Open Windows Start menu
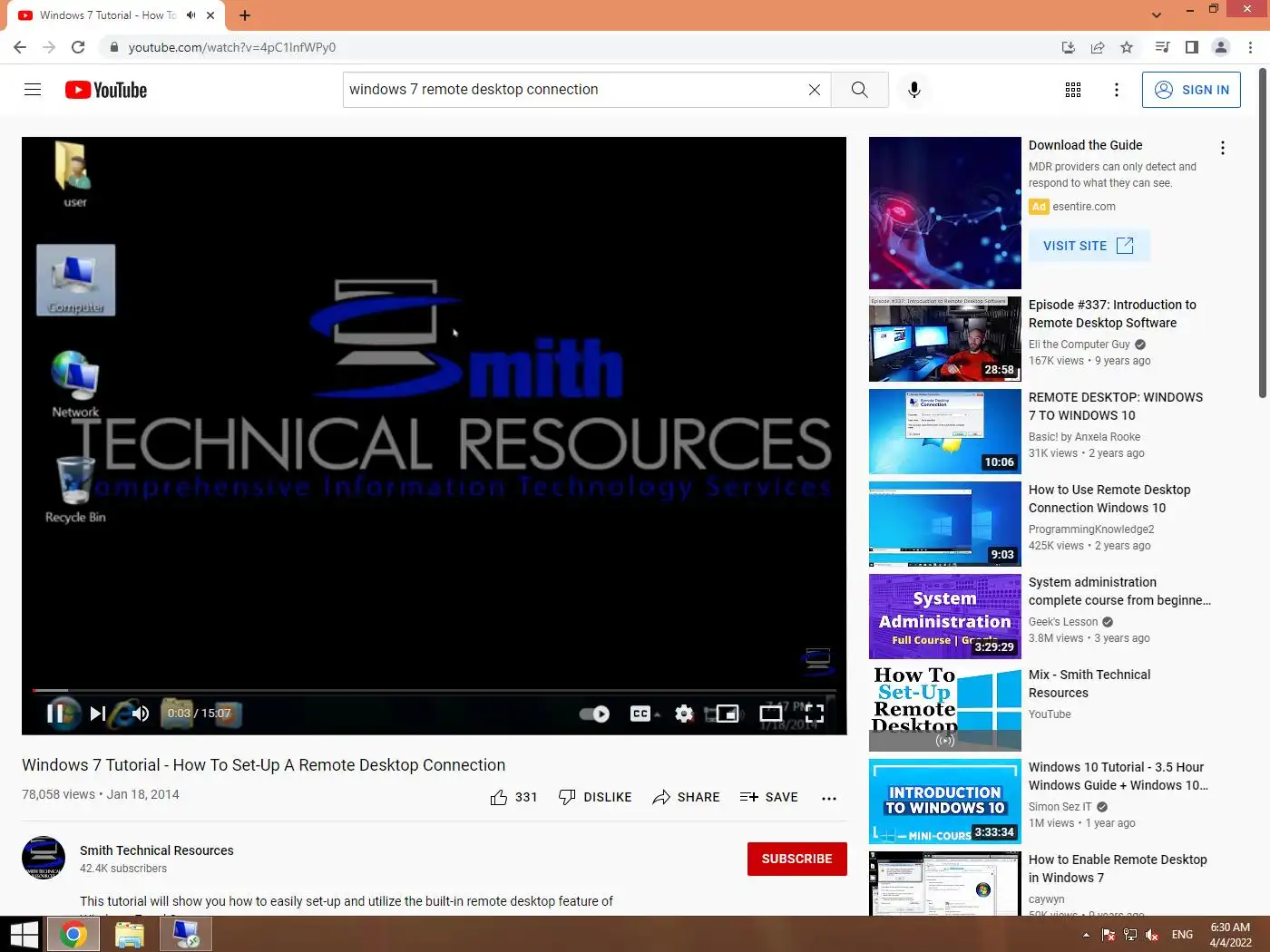The width and height of the screenshot is (1270, 952). click(x=22, y=934)
